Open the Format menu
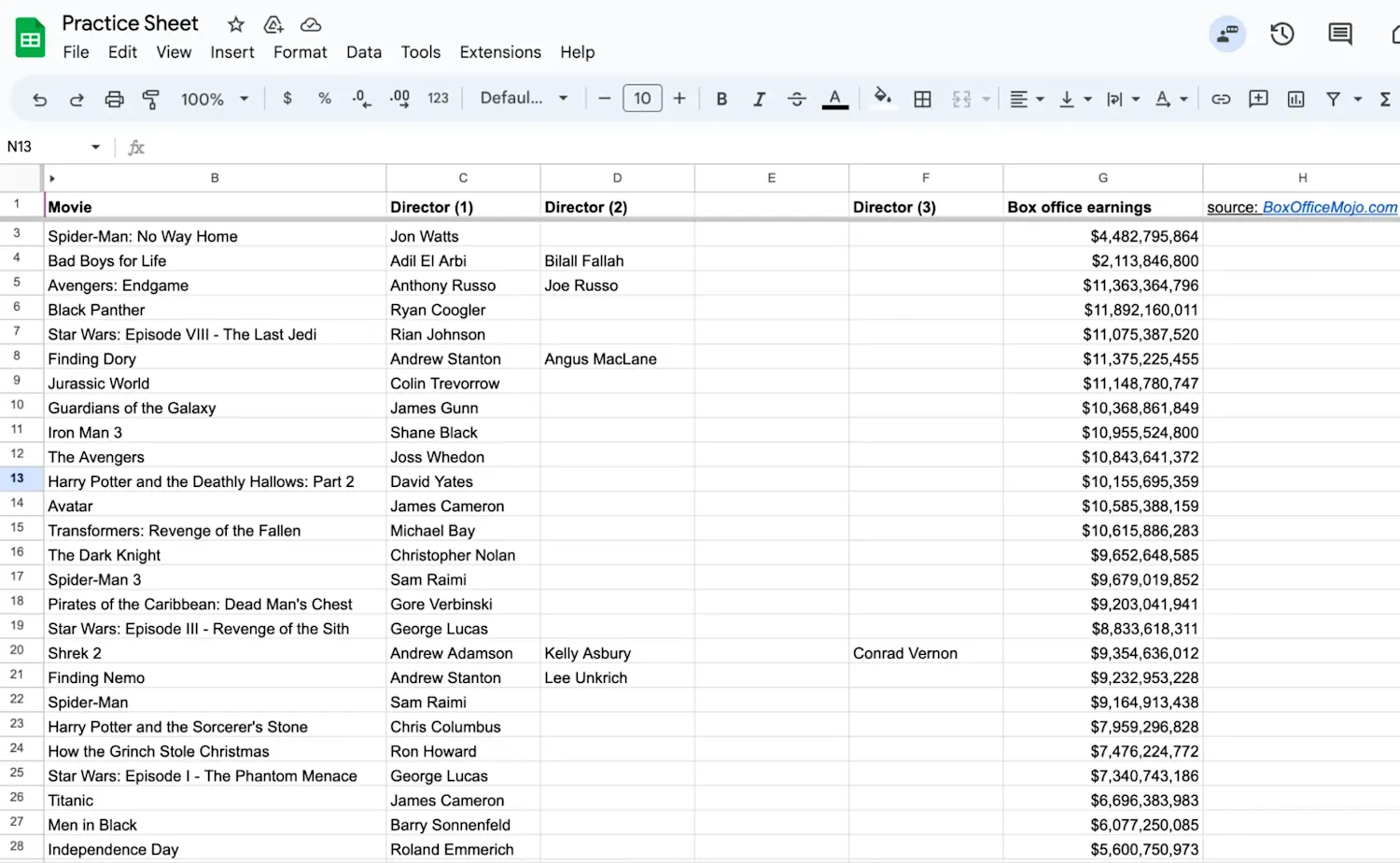The height and width of the screenshot is (863, 1400). [301, 52]
